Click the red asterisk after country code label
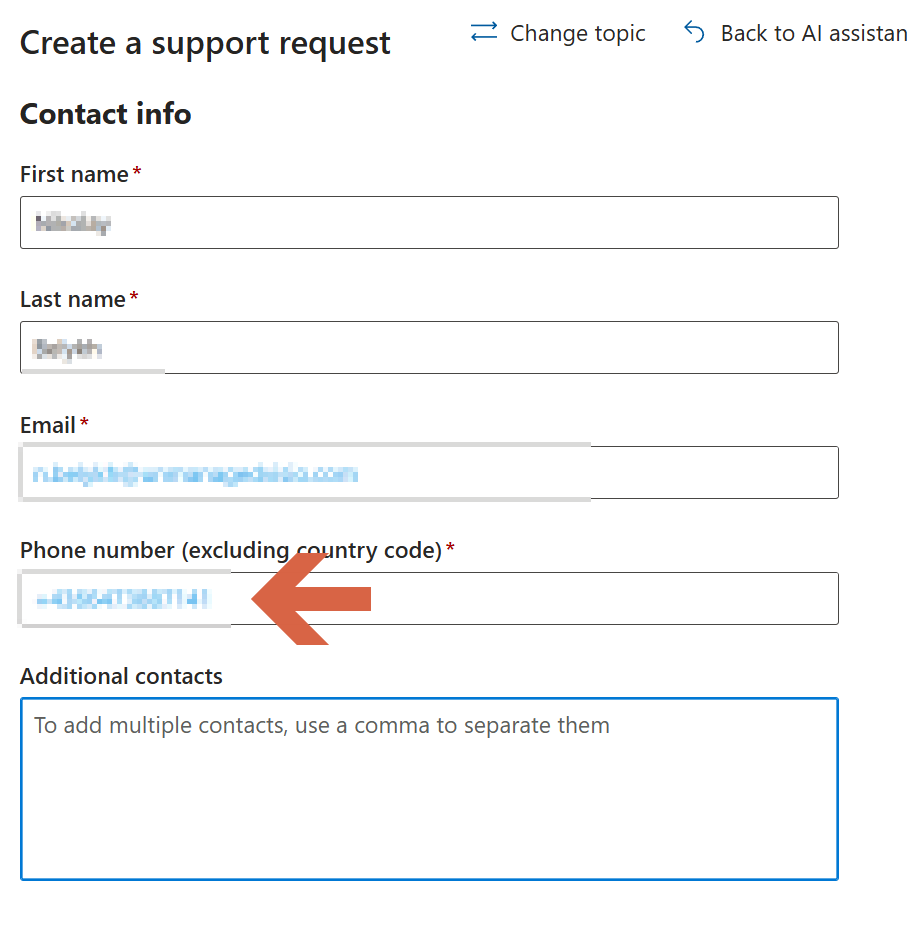Viewport: 909px width, 949px height. [450, 548]
